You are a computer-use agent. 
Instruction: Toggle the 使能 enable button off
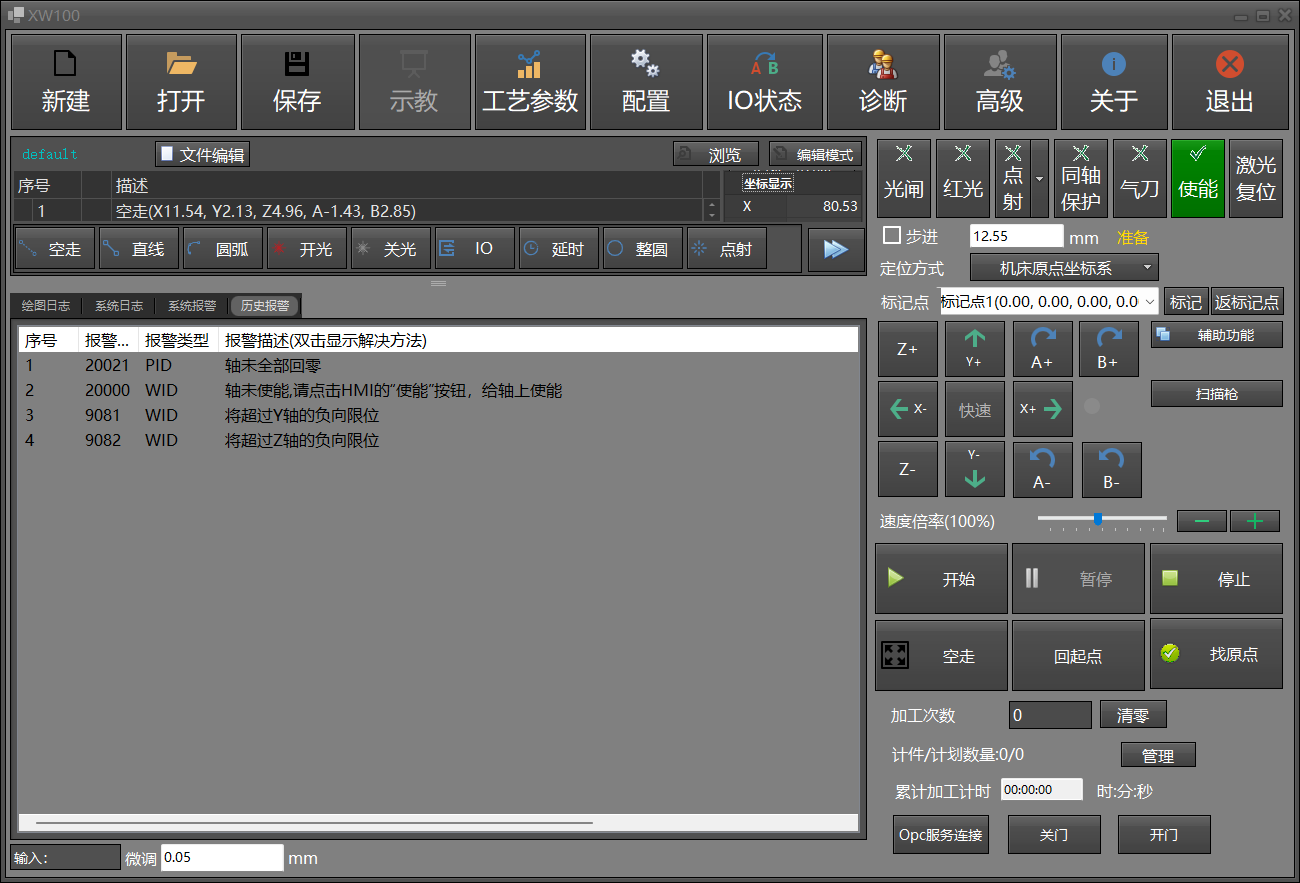tap(1198, 178)
